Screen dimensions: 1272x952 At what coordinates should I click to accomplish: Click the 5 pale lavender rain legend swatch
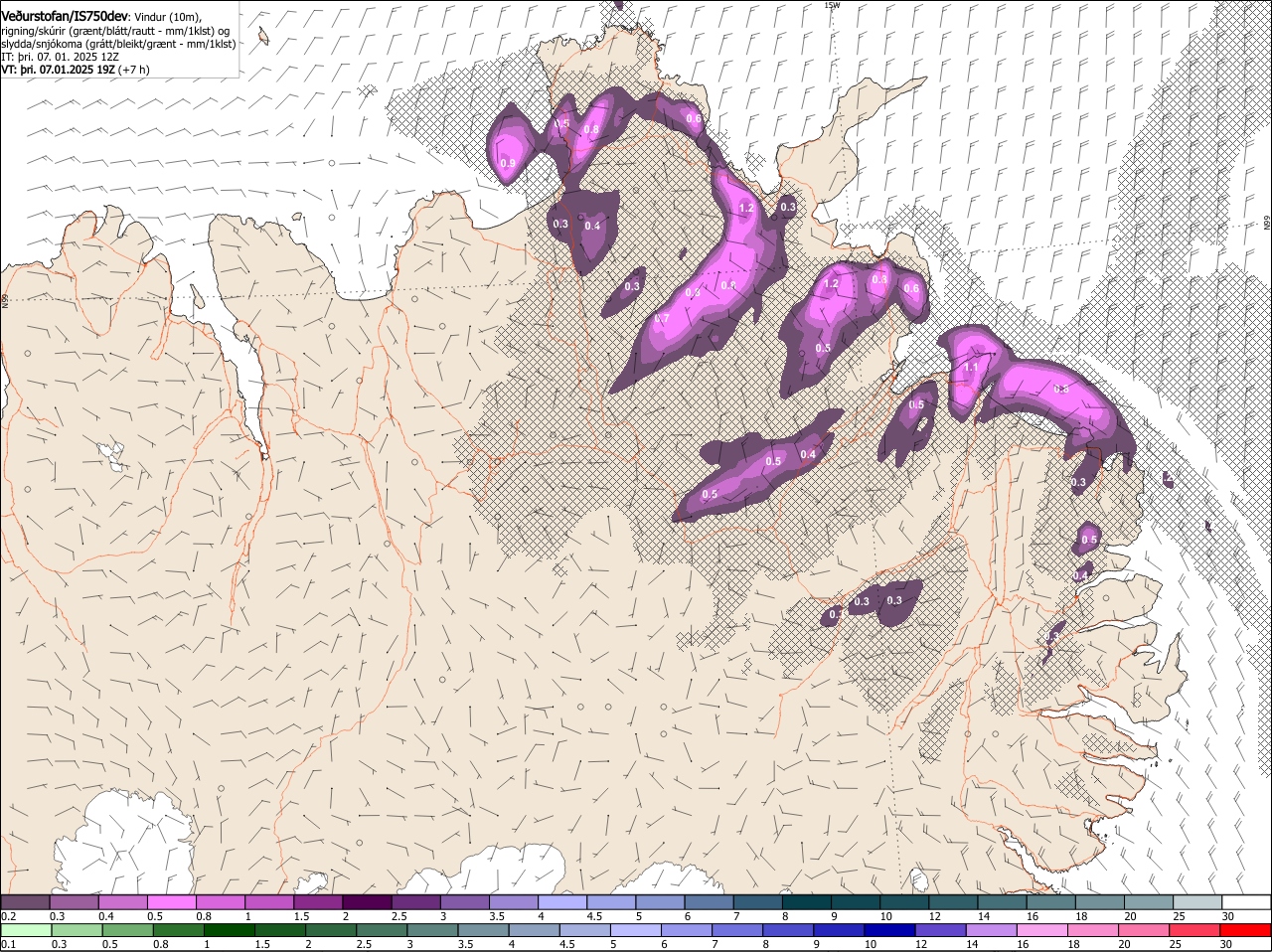[x=635, y=930]
